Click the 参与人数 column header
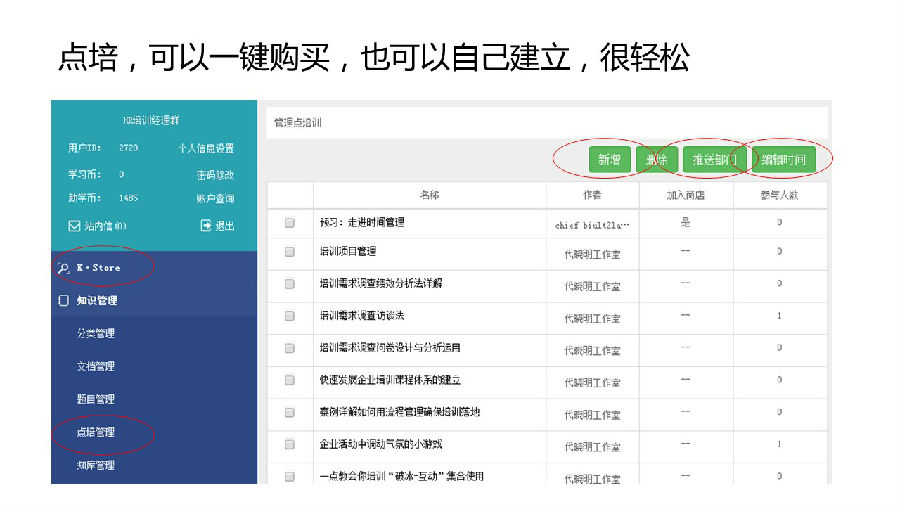 point(779,195)
